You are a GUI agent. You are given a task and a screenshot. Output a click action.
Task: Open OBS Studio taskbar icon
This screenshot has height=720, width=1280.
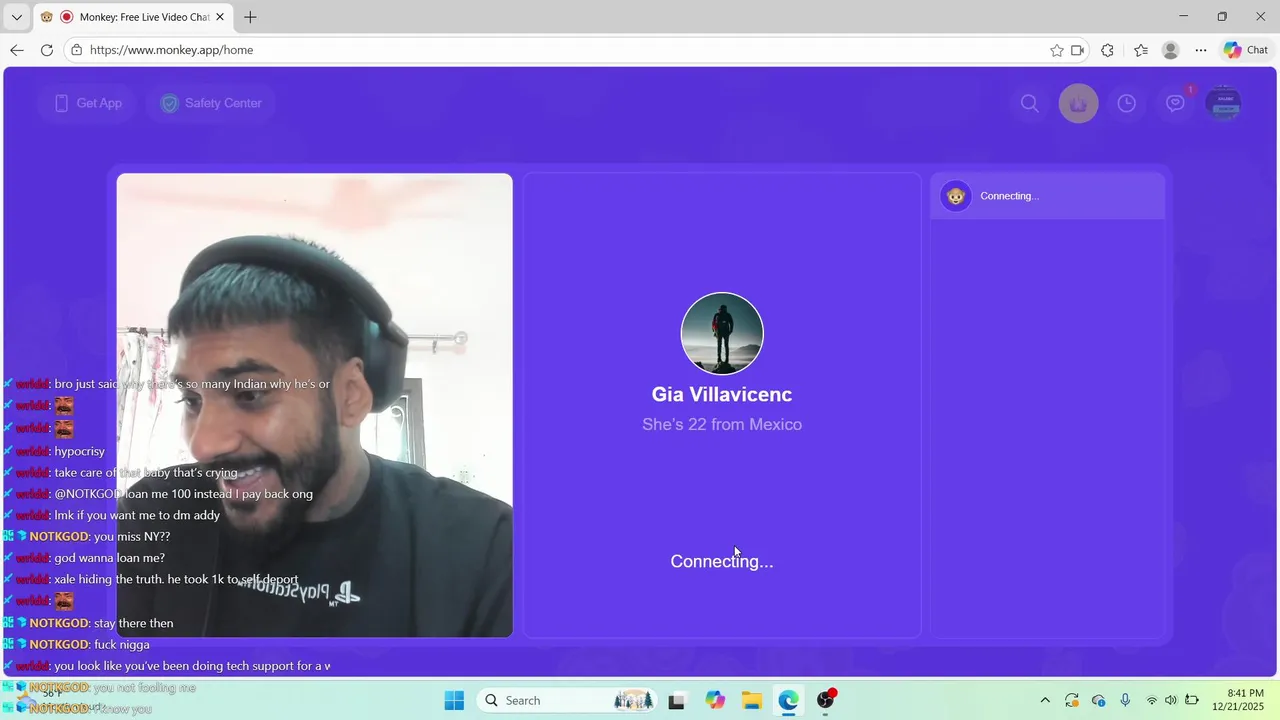[826, 700]
